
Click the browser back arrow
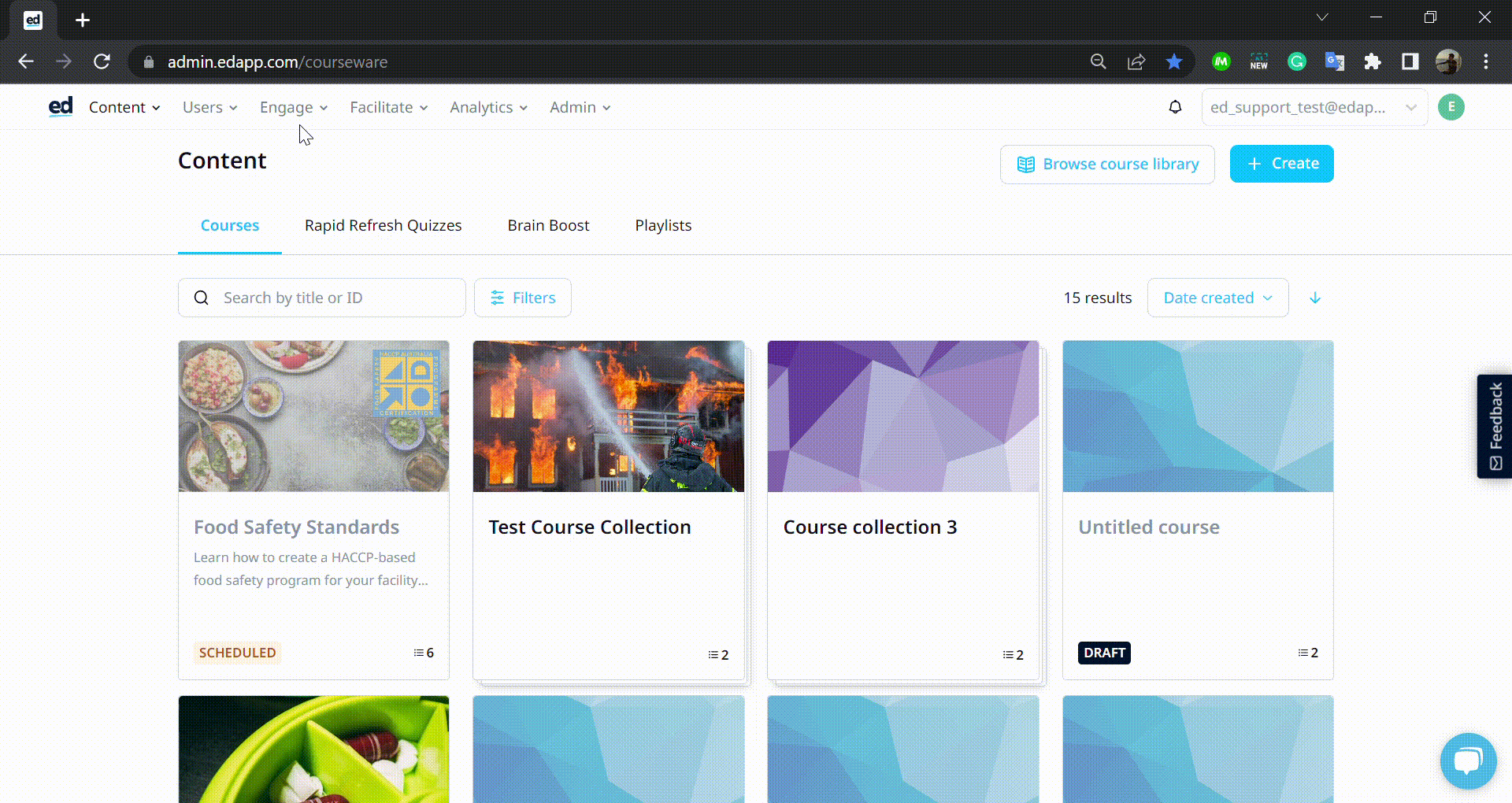click(x=26, y=61)
